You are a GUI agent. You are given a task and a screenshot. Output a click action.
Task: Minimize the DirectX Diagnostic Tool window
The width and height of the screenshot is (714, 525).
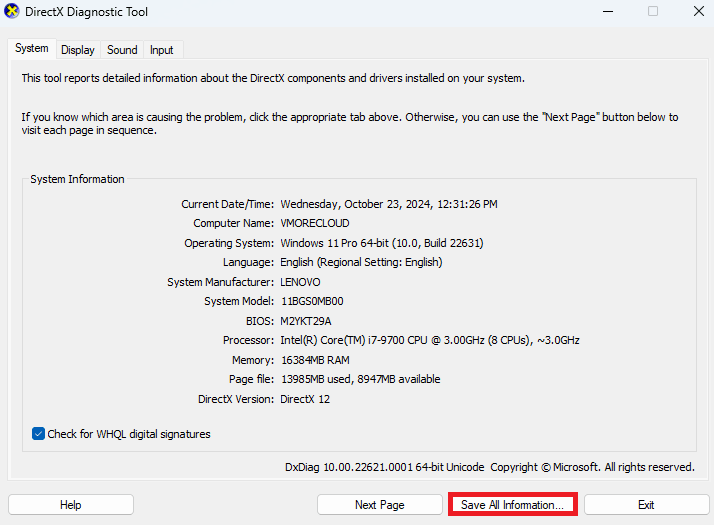coord(608,11)
